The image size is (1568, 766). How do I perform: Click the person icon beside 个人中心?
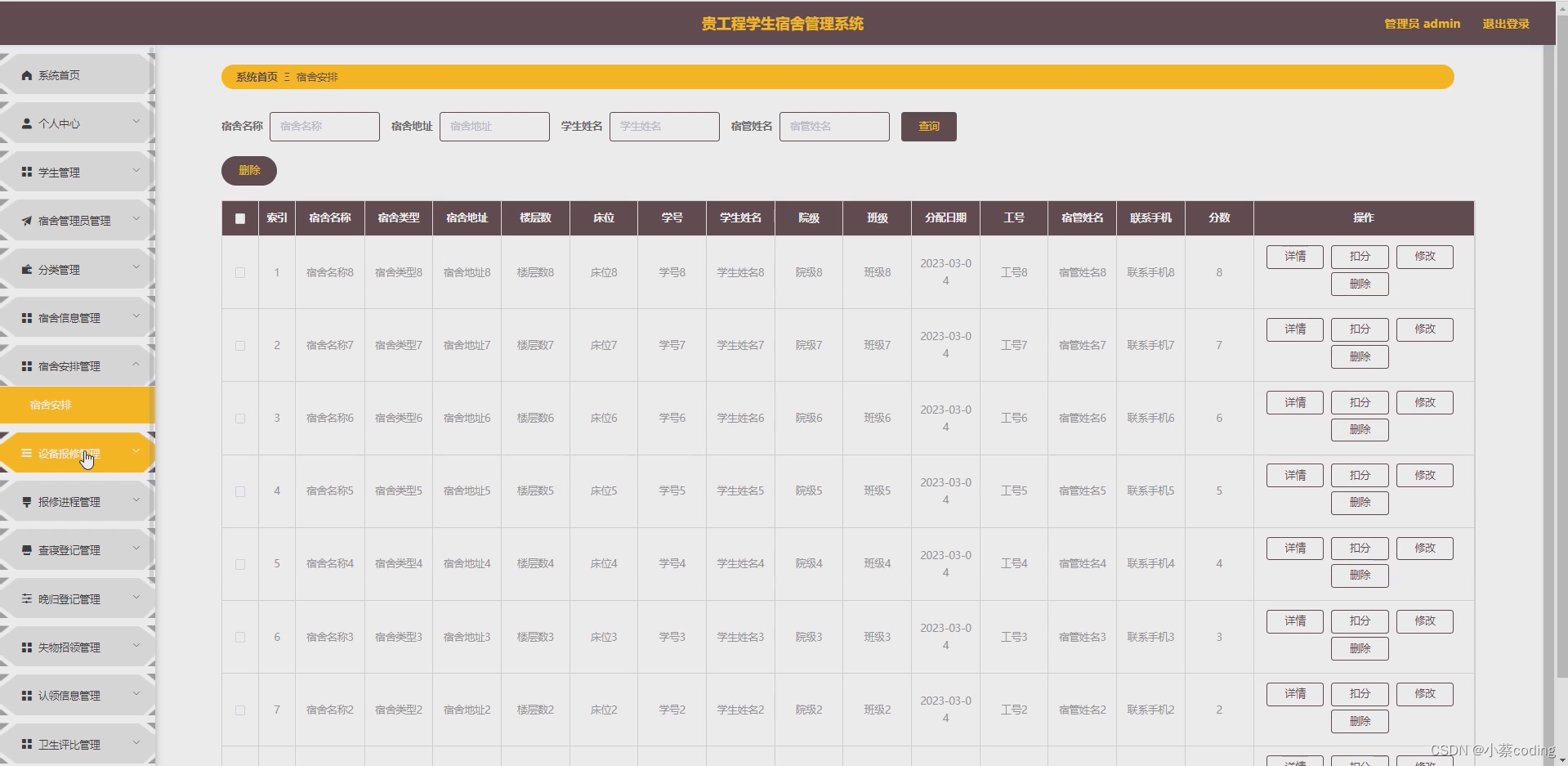[x=27, y=123]
